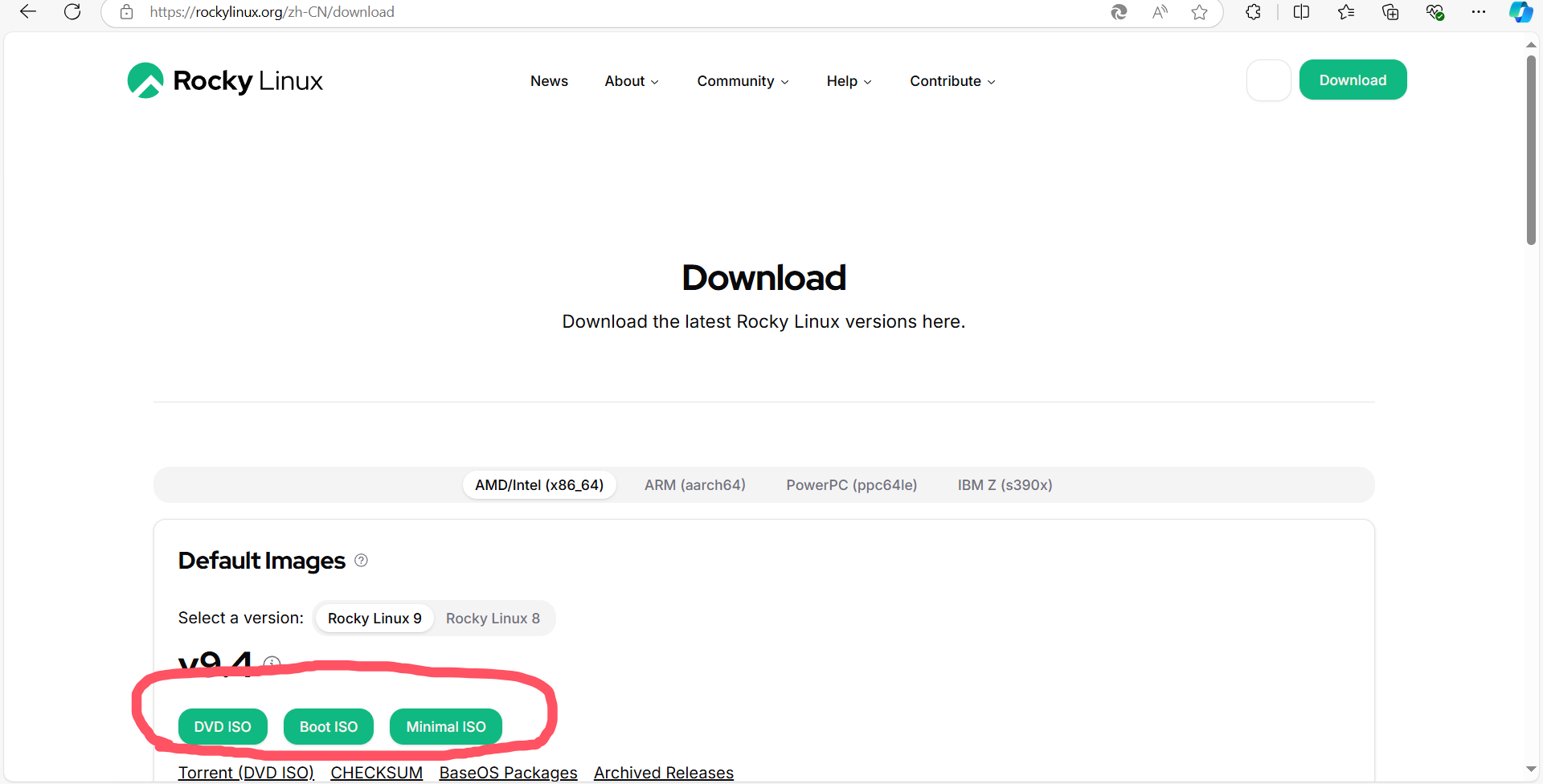The image size is (1543, 784).
Task: Choose Rocky Linux 9 version
Action: pos(374,619)
